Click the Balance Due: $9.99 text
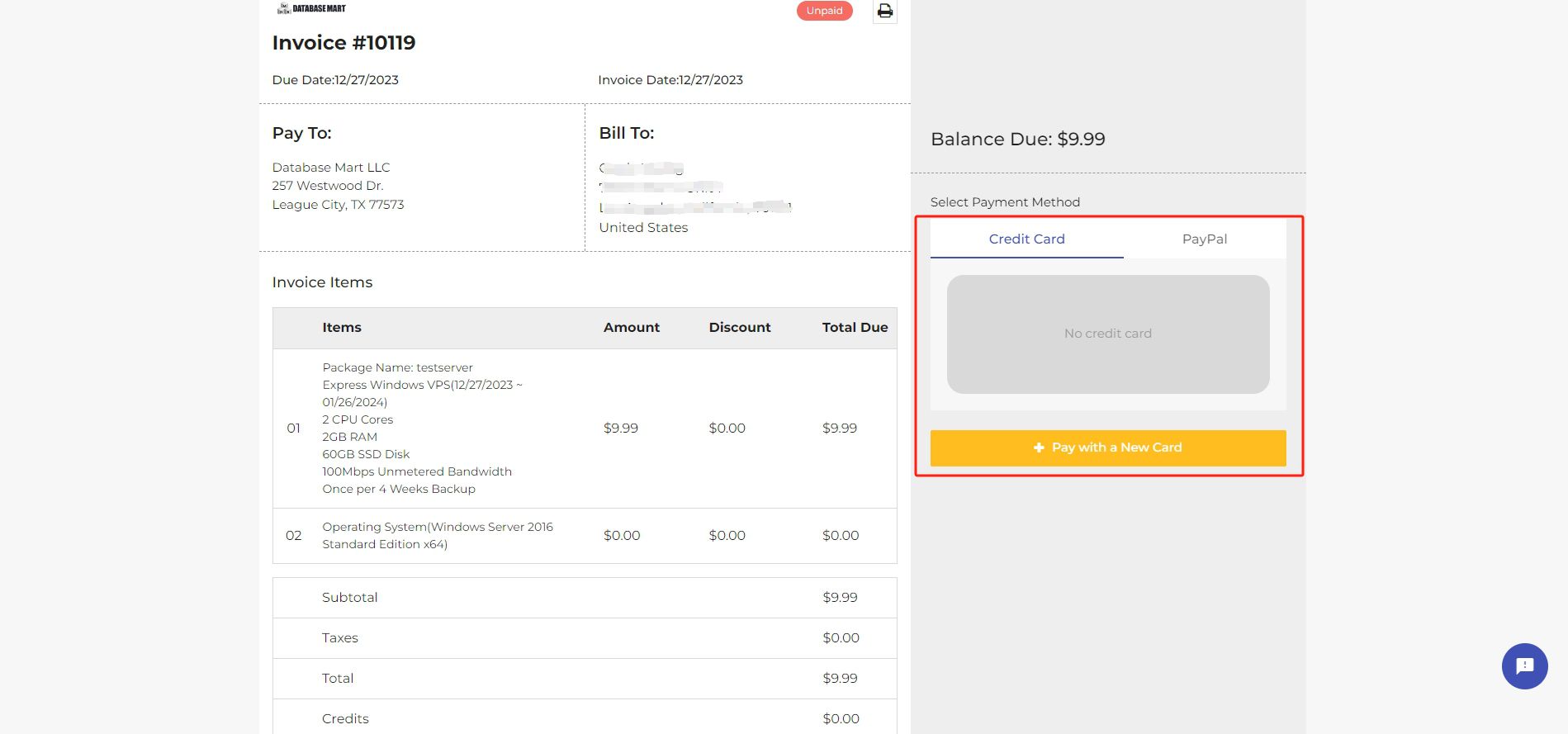 click(1017, 139)
